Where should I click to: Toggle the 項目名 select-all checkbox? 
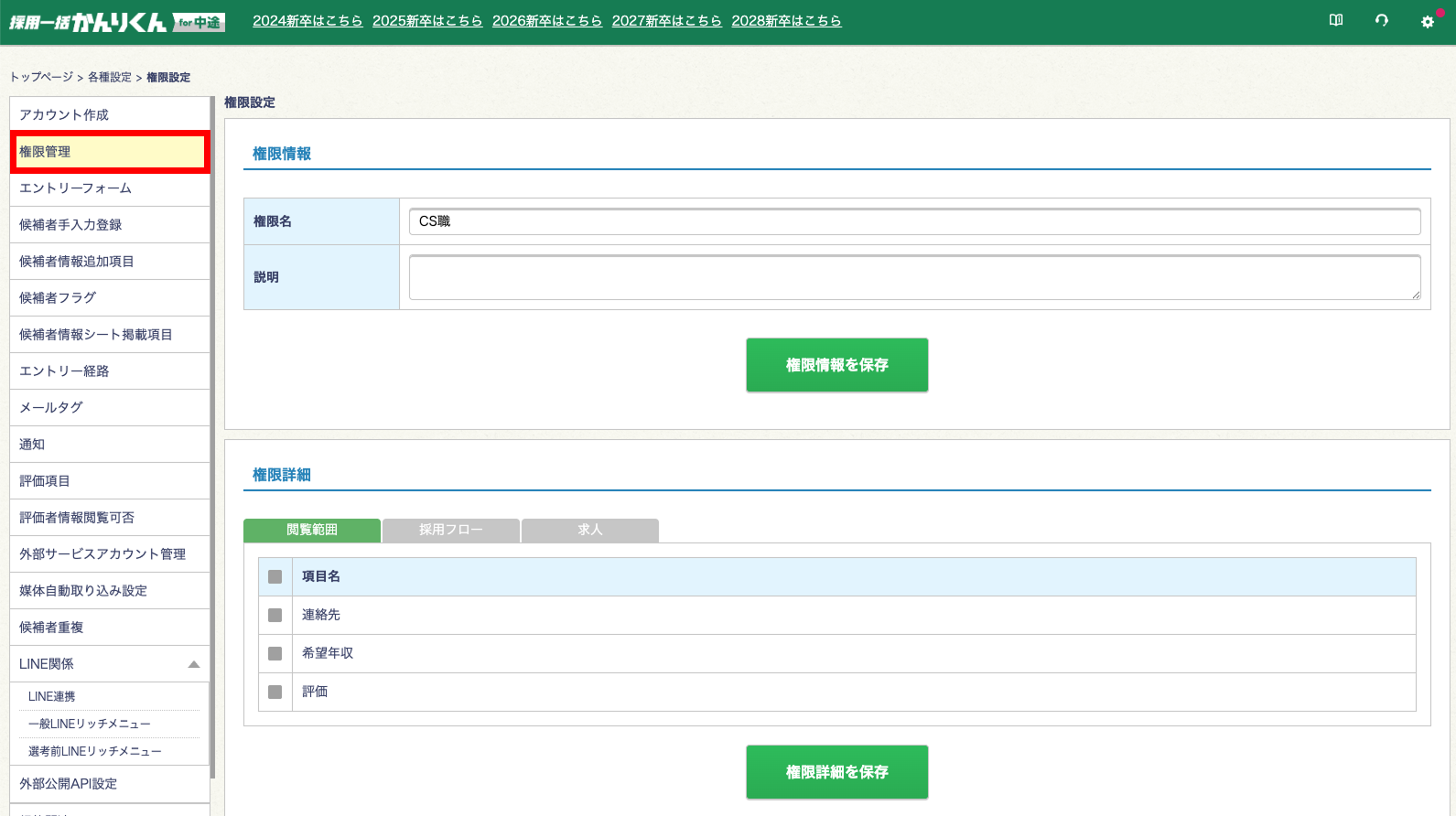click(x=275, y=576)
